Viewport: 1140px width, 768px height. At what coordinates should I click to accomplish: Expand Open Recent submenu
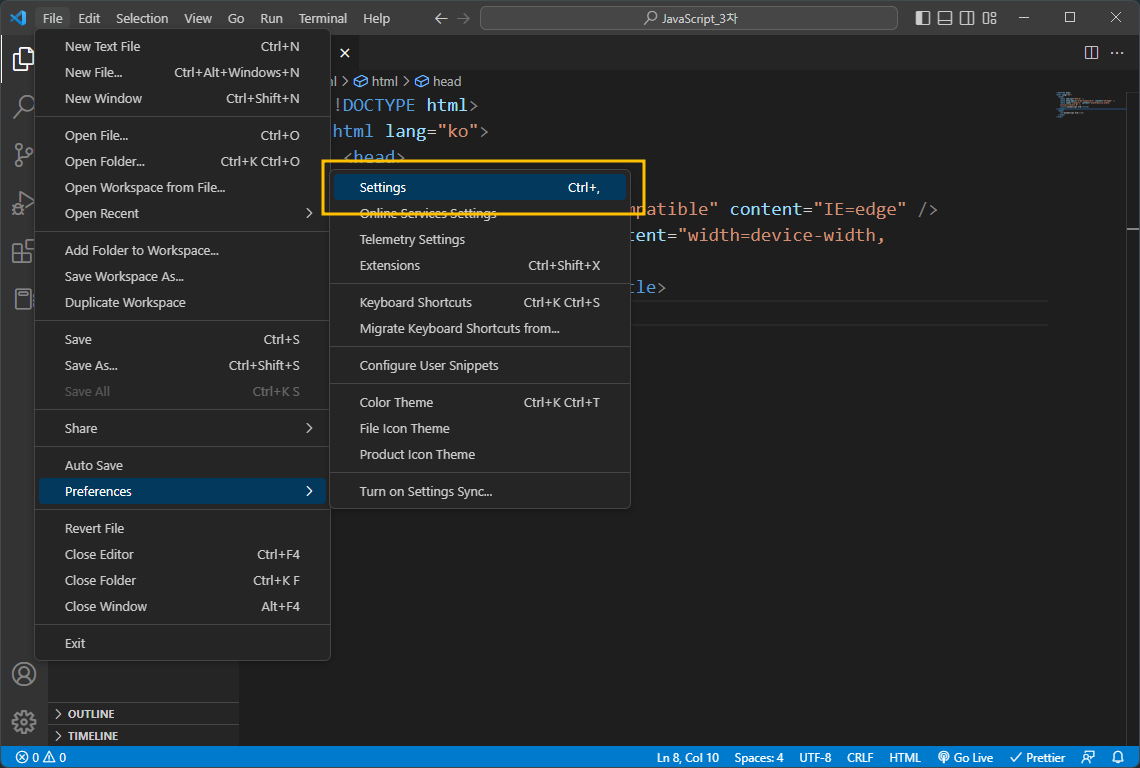pos(182,213)
